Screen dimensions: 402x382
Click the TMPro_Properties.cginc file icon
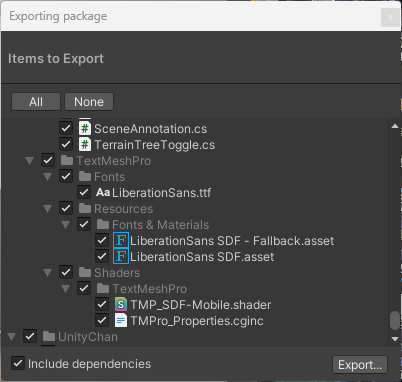121,321
